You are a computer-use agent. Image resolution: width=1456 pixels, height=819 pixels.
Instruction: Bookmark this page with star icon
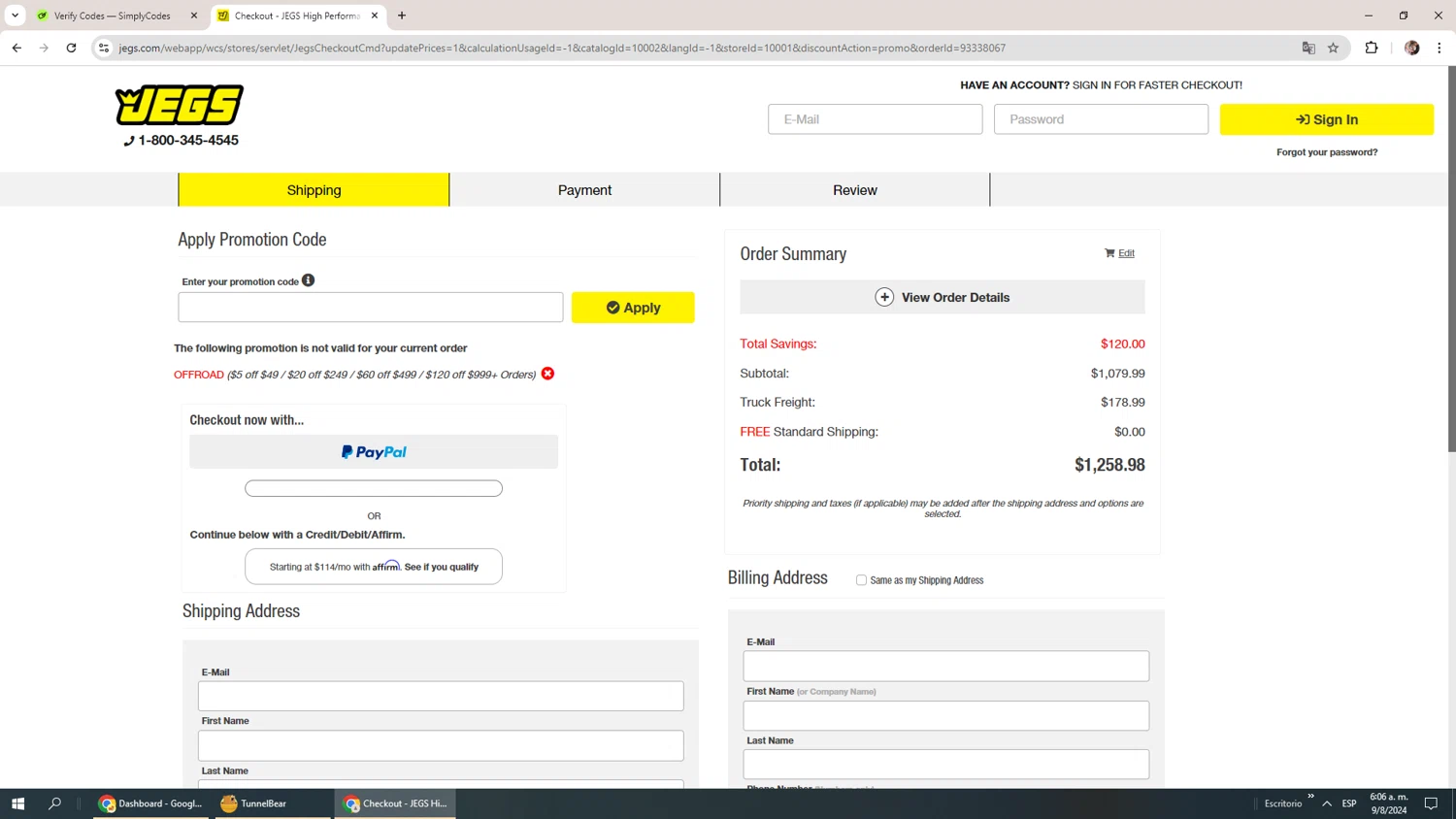(x=1334, y=48)
